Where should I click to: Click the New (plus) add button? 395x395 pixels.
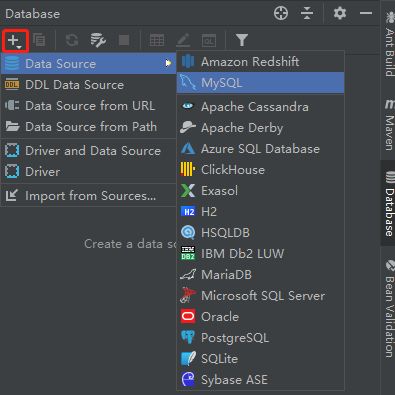15,41
